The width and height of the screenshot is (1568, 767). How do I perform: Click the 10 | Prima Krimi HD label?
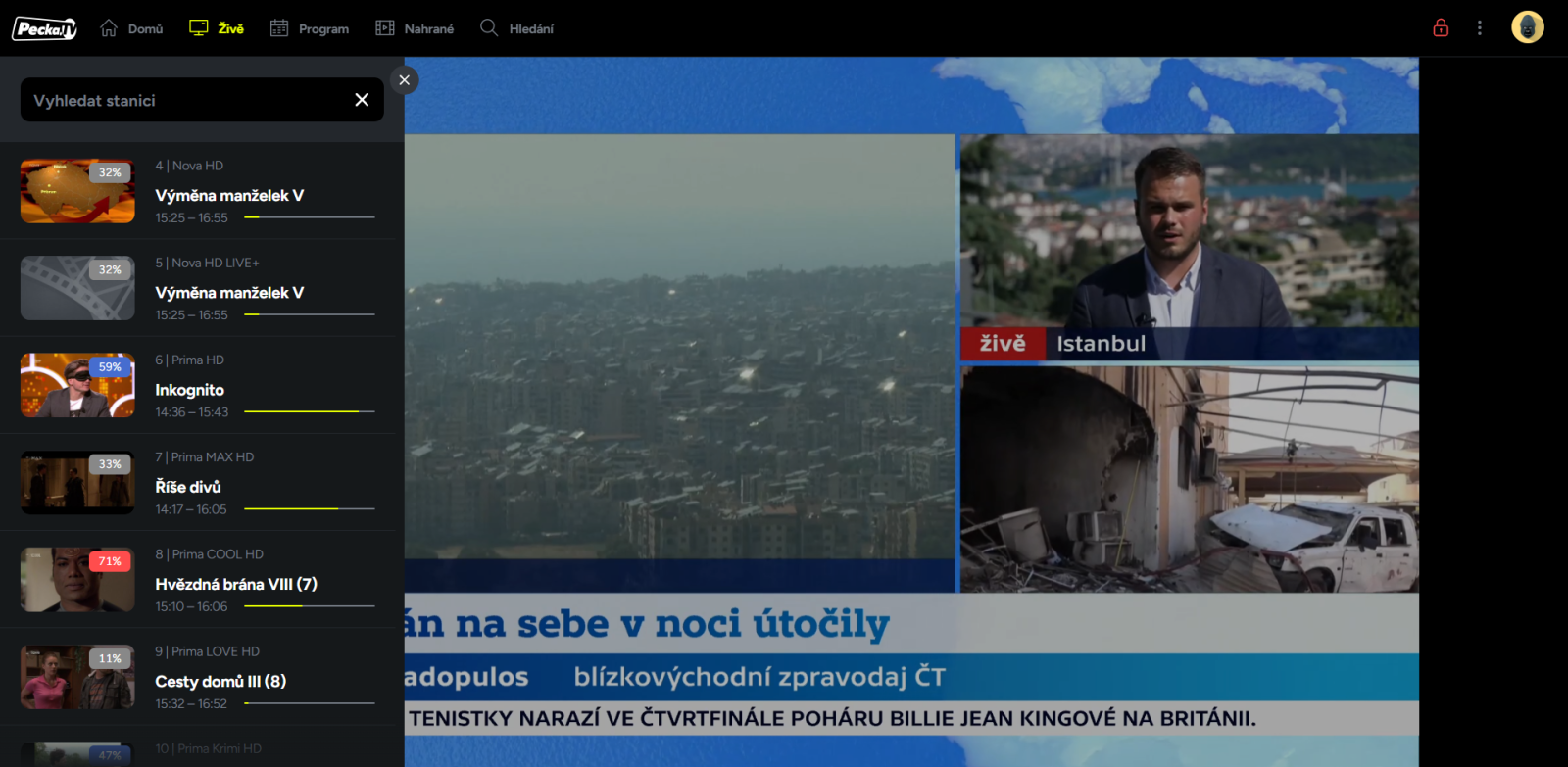coord(208,748)
